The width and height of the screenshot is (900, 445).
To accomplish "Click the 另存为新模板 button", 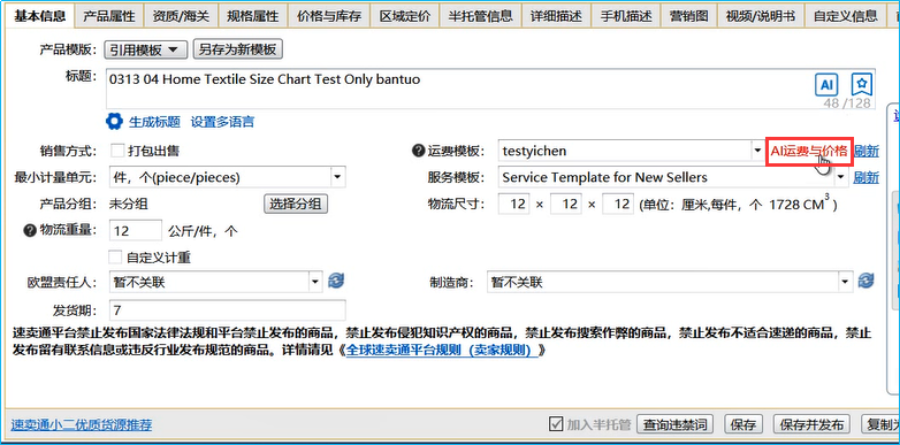I will coord(238,49).
